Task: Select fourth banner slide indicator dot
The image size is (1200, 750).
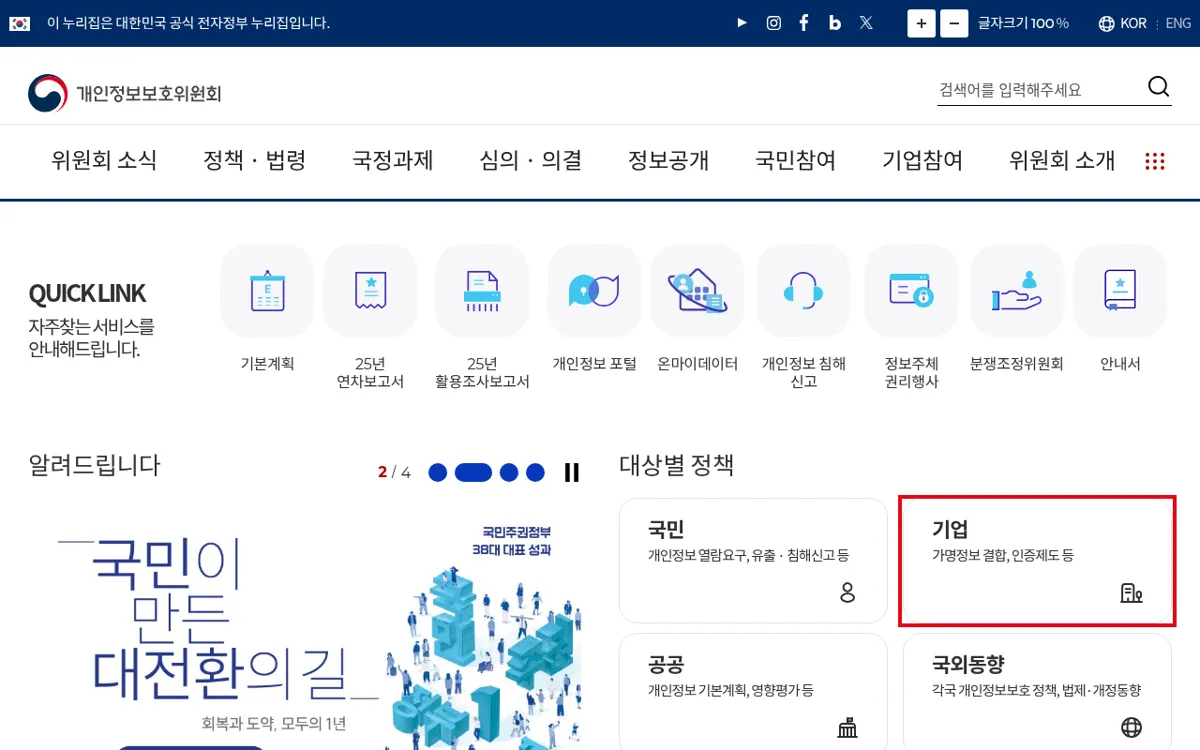Action: pyautogui.click(x=535, y=472)
